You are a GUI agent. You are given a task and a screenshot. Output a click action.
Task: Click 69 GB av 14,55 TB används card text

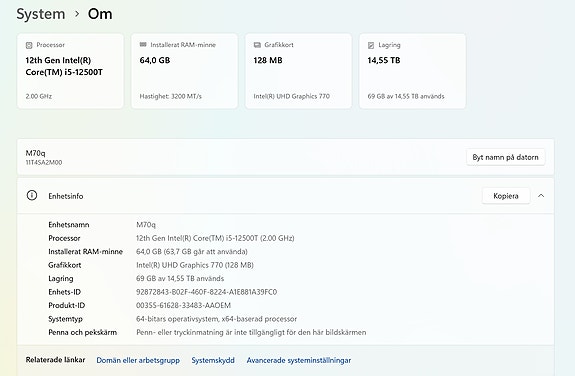click(x=406, y=96)
